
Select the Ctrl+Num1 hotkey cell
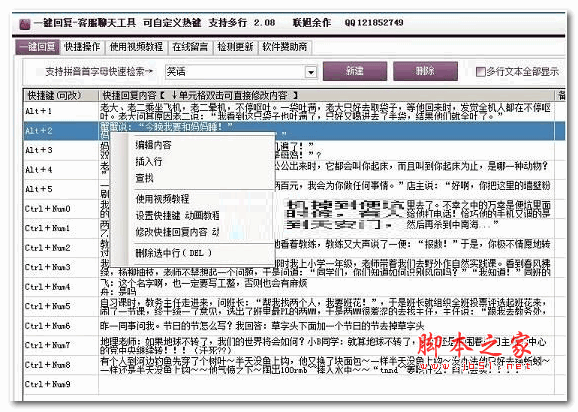tap(61, 228)
